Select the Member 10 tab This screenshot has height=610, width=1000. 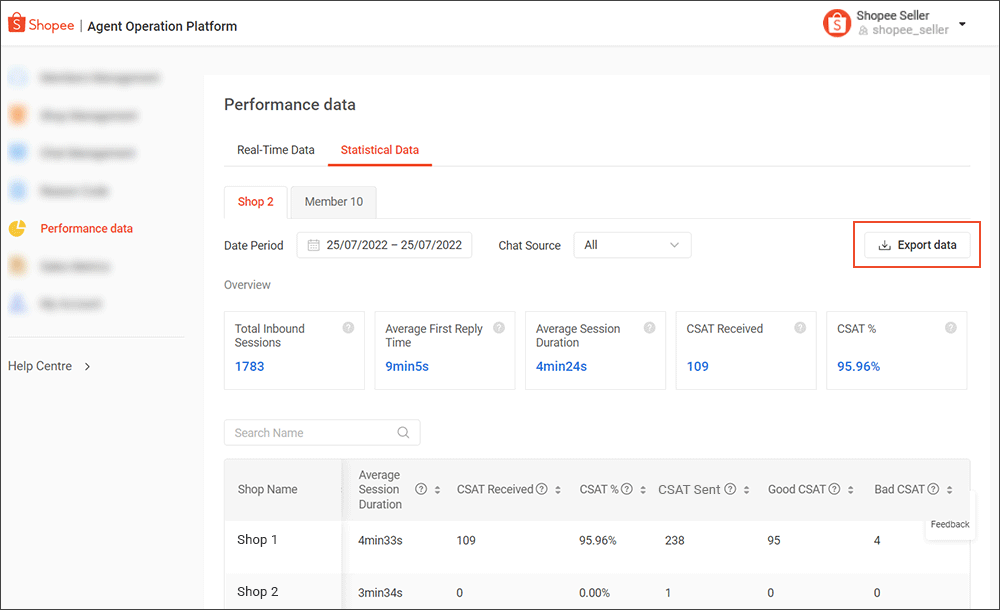tap(333, 201)
